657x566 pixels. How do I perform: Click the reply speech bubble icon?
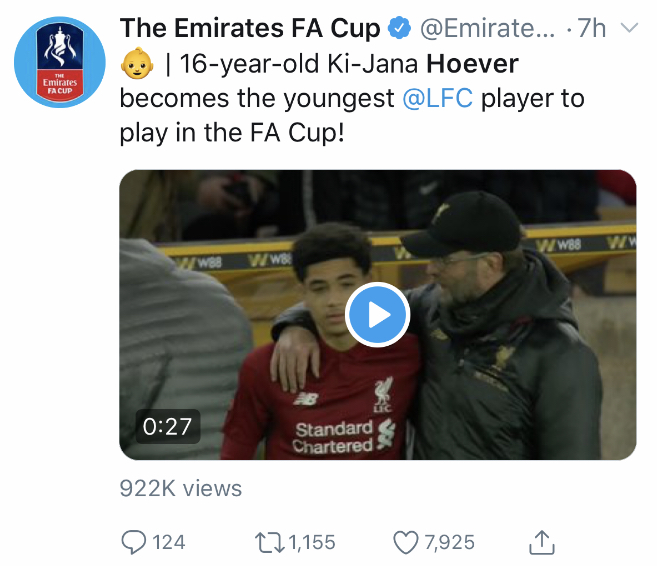pyautogui.click(x=134, y=542)
